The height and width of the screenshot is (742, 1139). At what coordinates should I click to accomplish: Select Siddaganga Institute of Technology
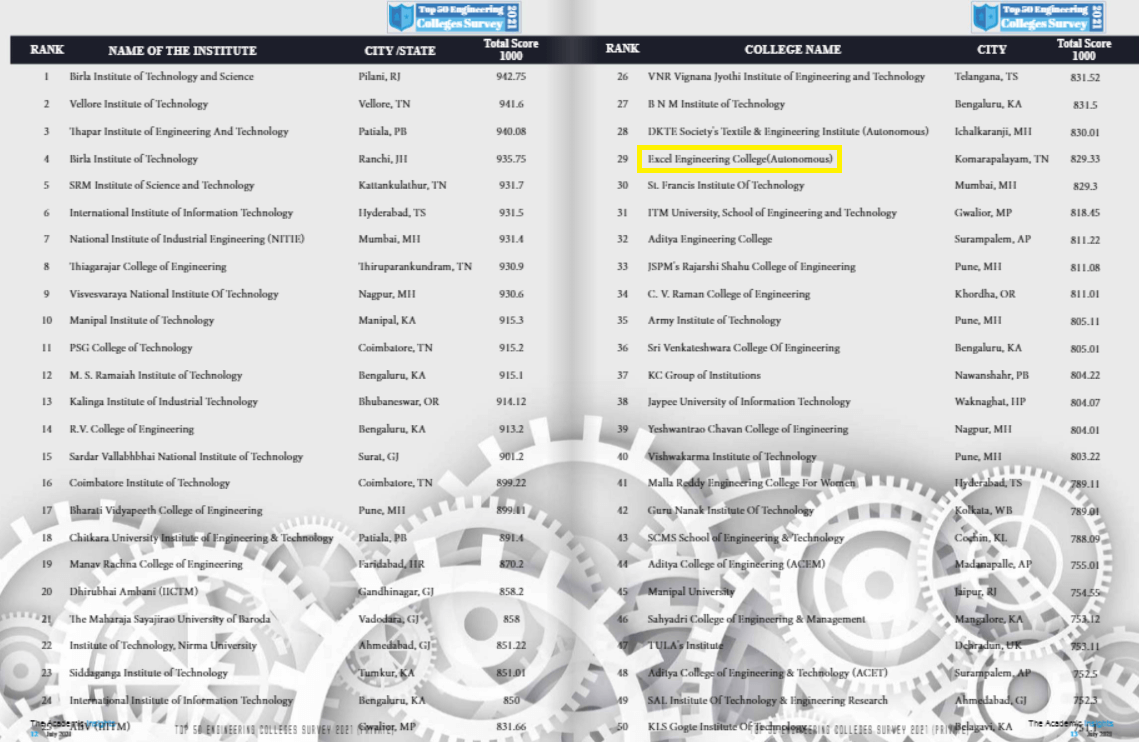(148, 674)
